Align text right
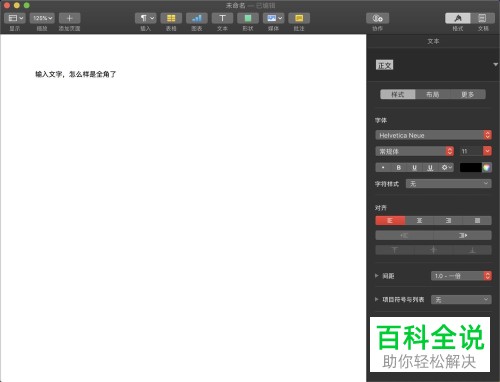The width and height of the screenshot is (500, 382). pyautogui.click(x=448, y=220)
